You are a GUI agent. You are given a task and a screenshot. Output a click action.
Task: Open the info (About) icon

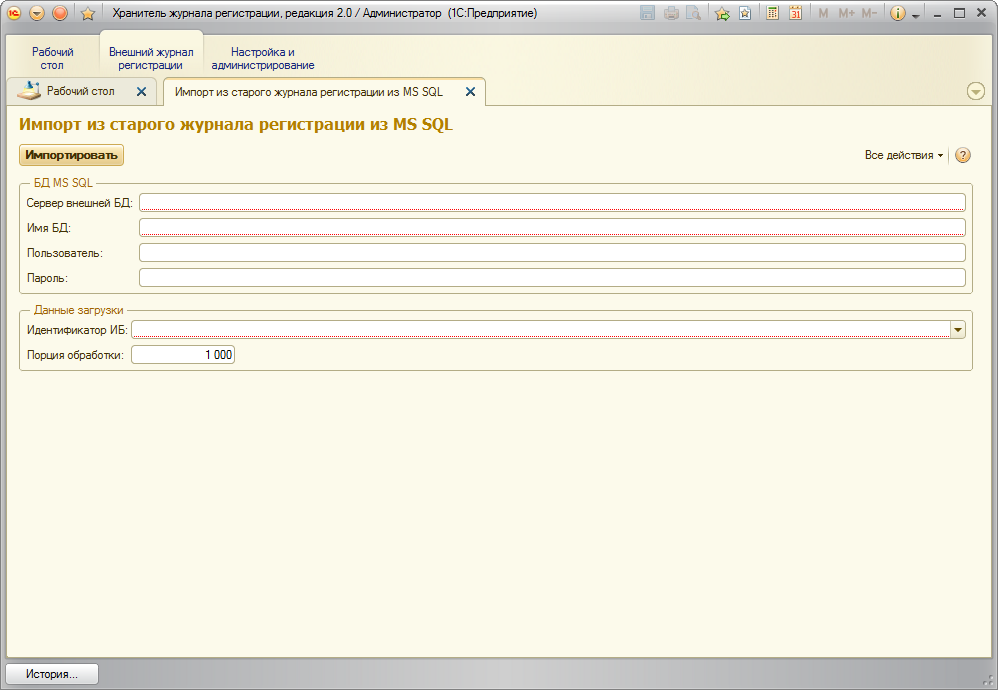897,13
